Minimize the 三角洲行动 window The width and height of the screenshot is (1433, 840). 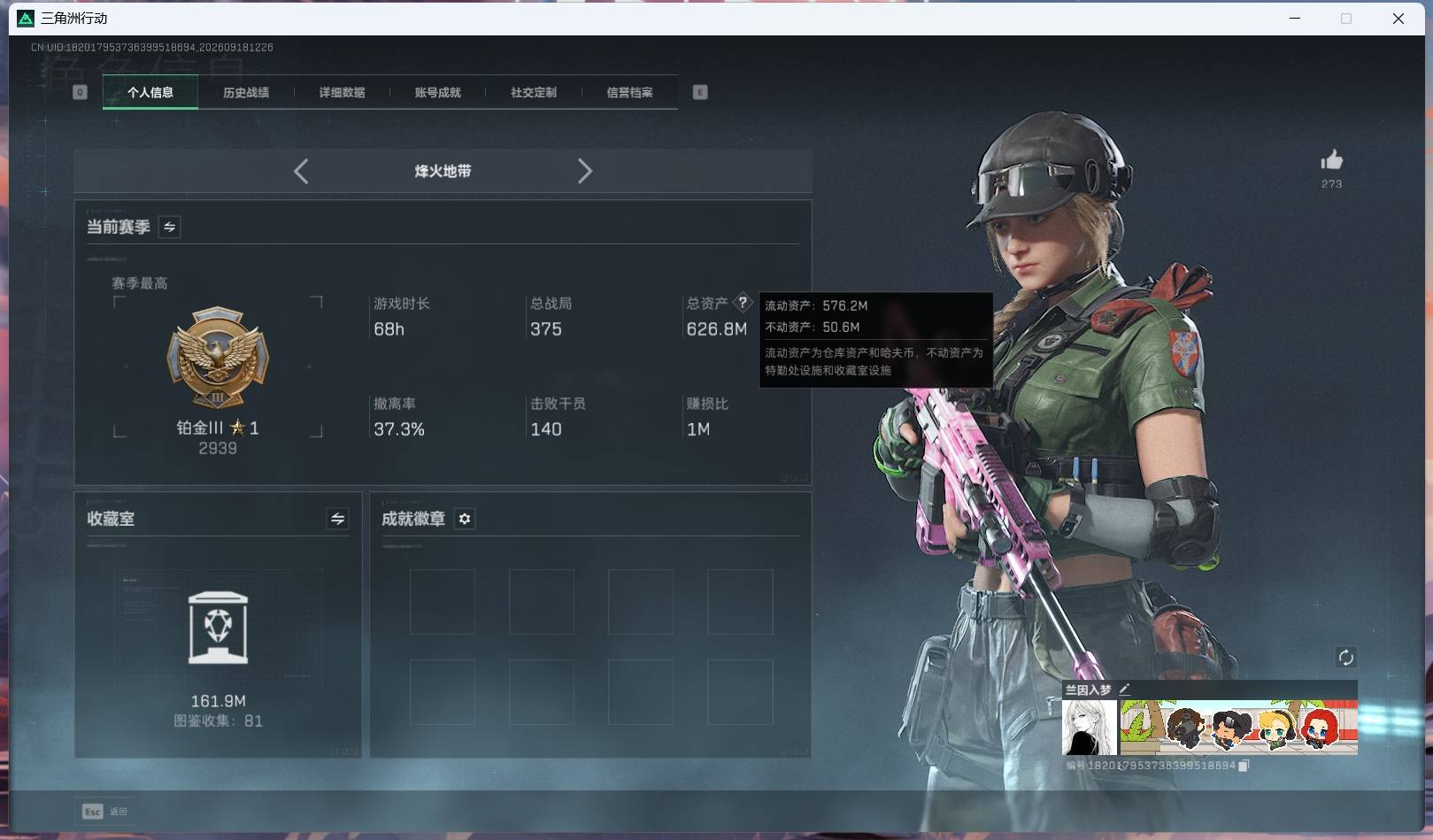click(1295, 19)
